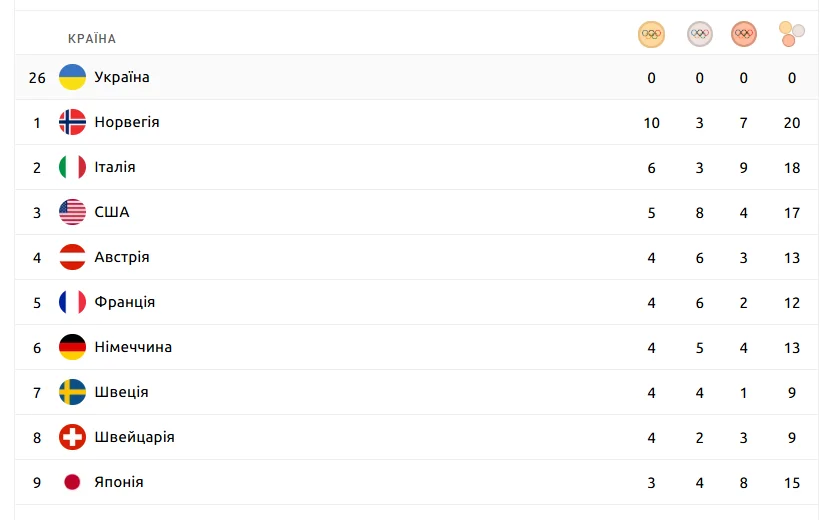Select the КРАЇНА column header
Image resolution: width=832 pixels, height=520 pixels.
[92, 39]
